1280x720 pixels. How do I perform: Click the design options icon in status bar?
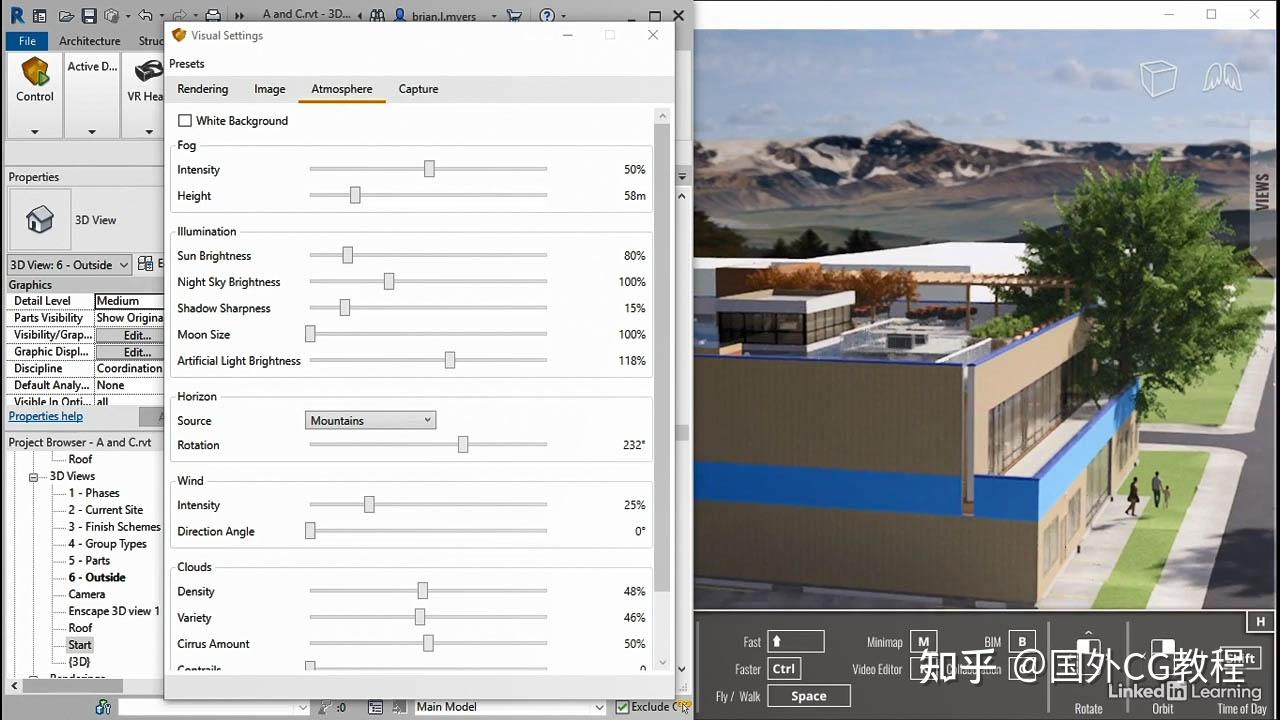[x=375, y=707]
